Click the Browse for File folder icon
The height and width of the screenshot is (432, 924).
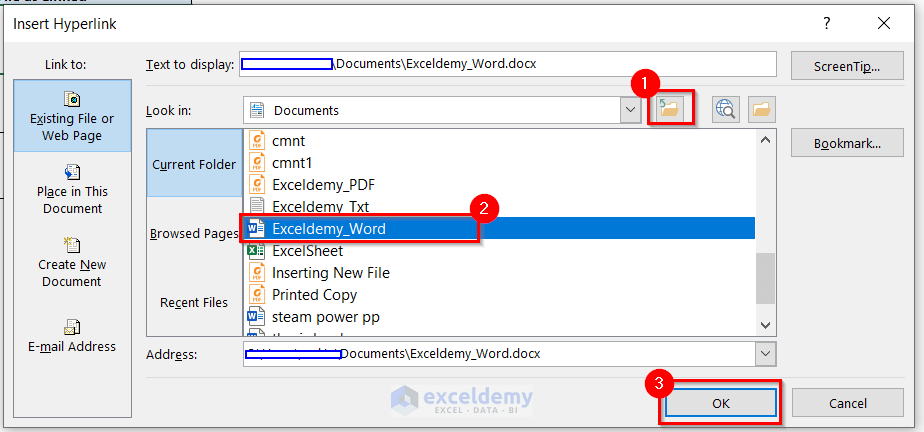tap(761, 110)
